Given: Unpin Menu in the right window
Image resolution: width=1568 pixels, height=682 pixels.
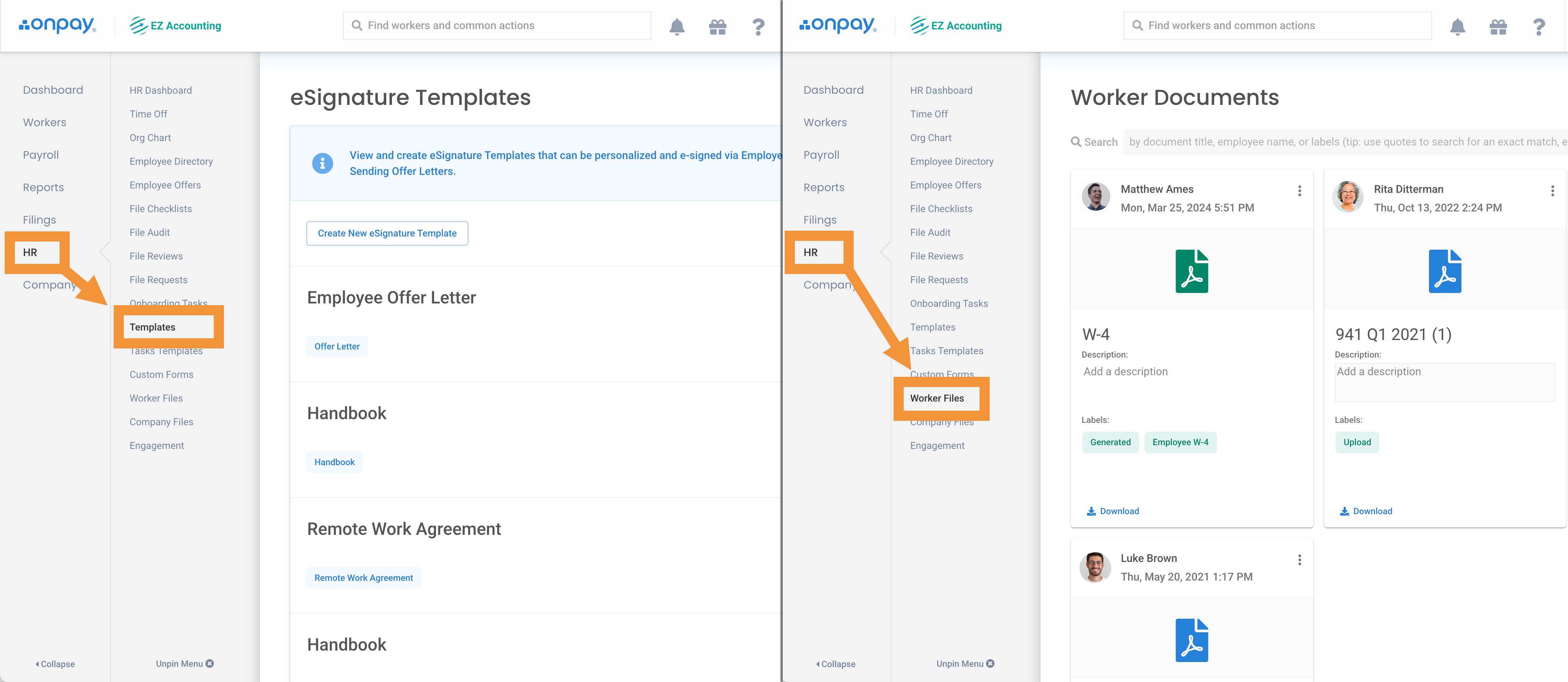Looking at the screenshot, I should 965,664.
